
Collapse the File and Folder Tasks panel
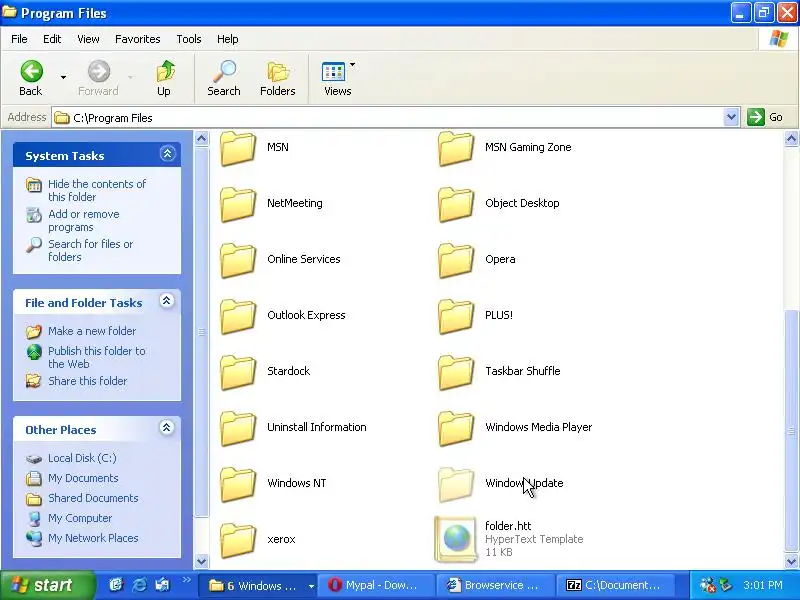coord(166,301)
